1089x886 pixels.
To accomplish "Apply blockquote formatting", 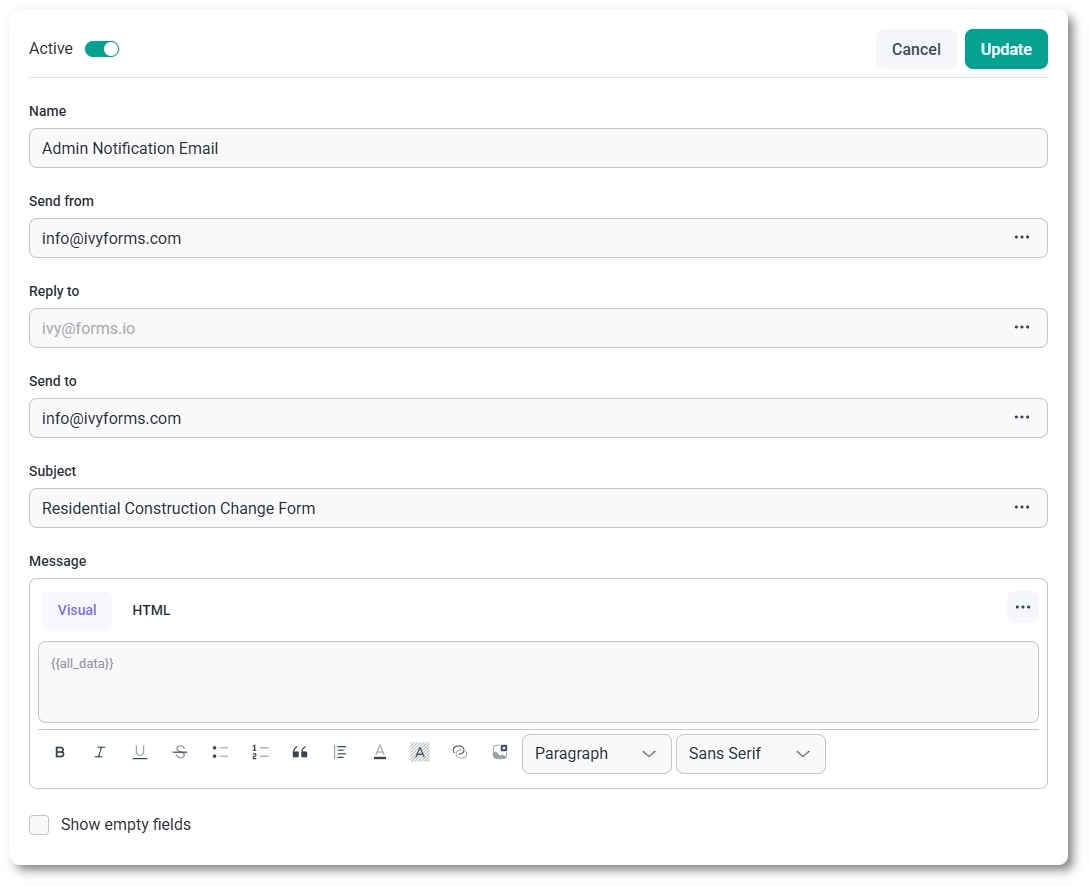I will (300, 752).
